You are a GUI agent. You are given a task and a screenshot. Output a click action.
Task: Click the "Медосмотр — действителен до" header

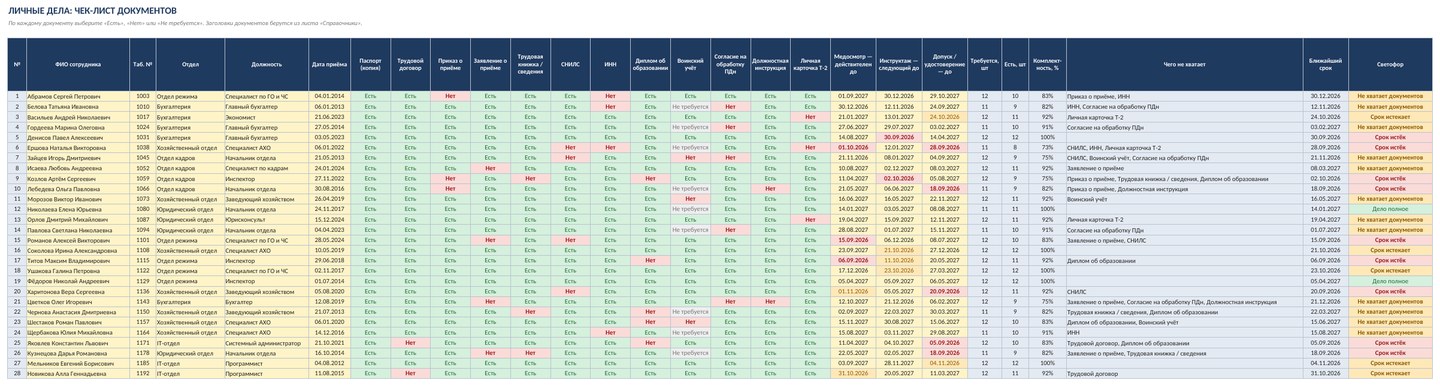[x=853, y=64]
